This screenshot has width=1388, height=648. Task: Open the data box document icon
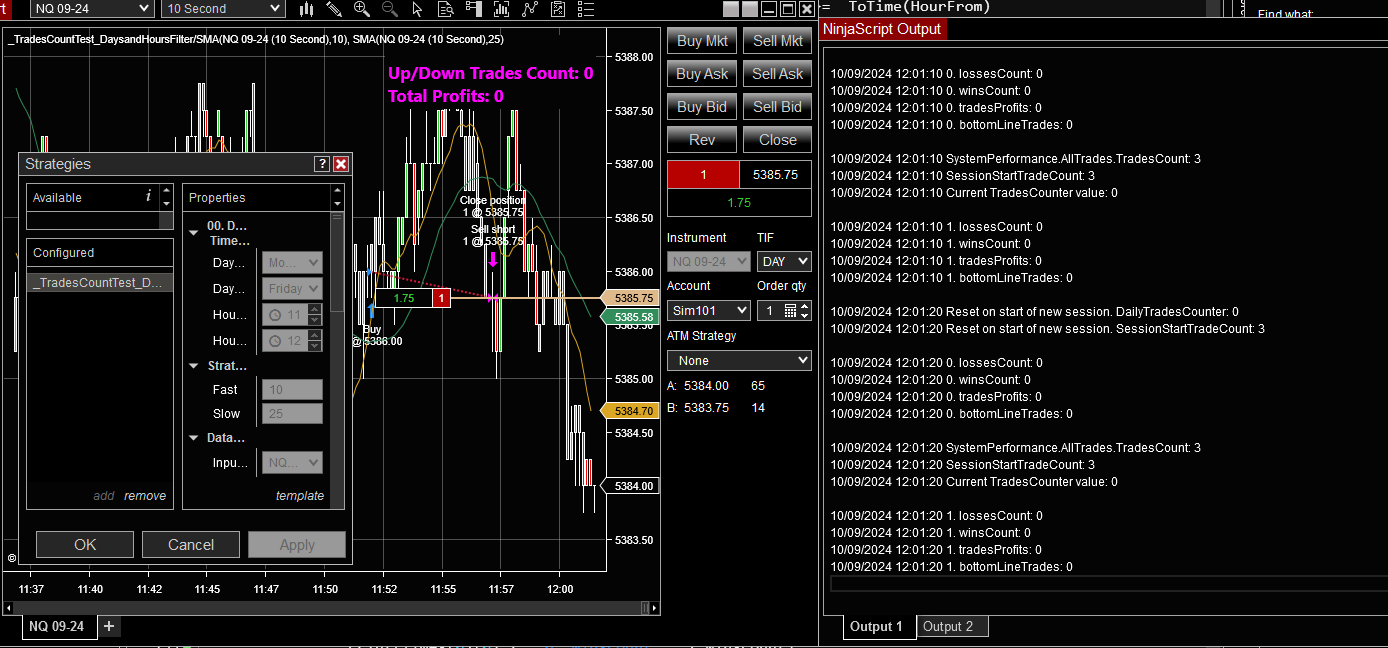point(445,9)
